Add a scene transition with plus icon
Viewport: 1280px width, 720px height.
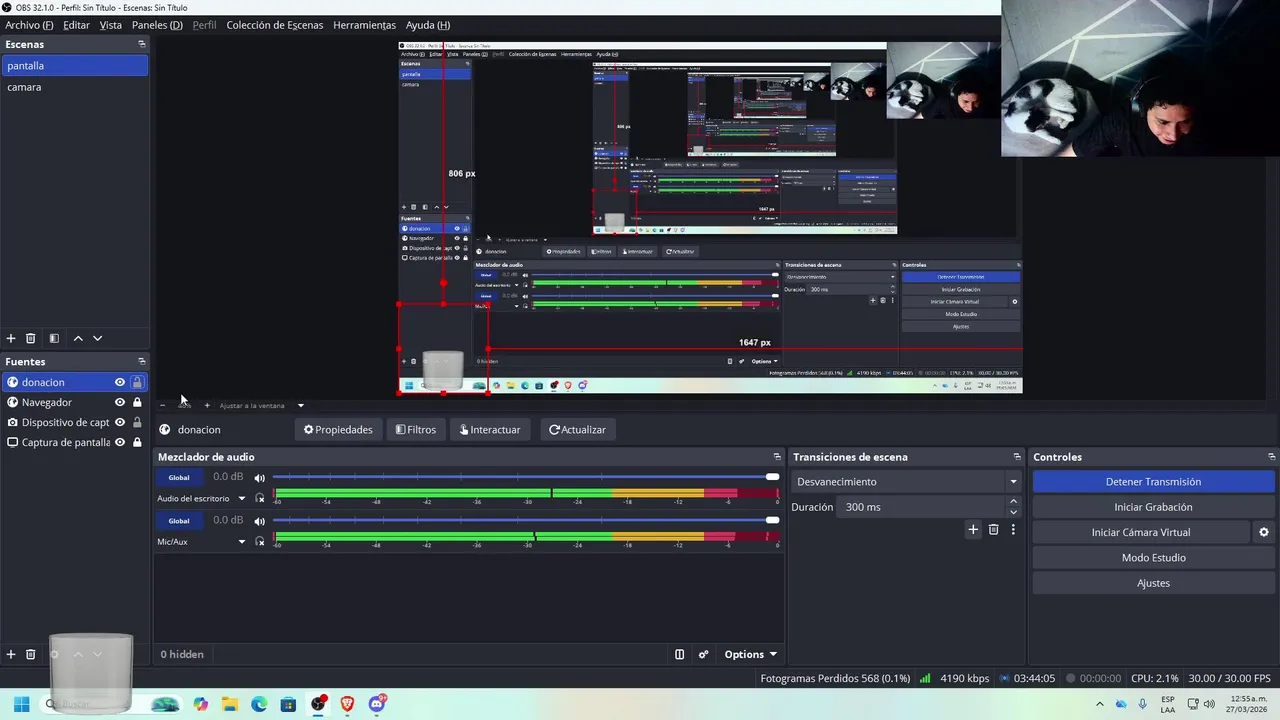[973, 530]
